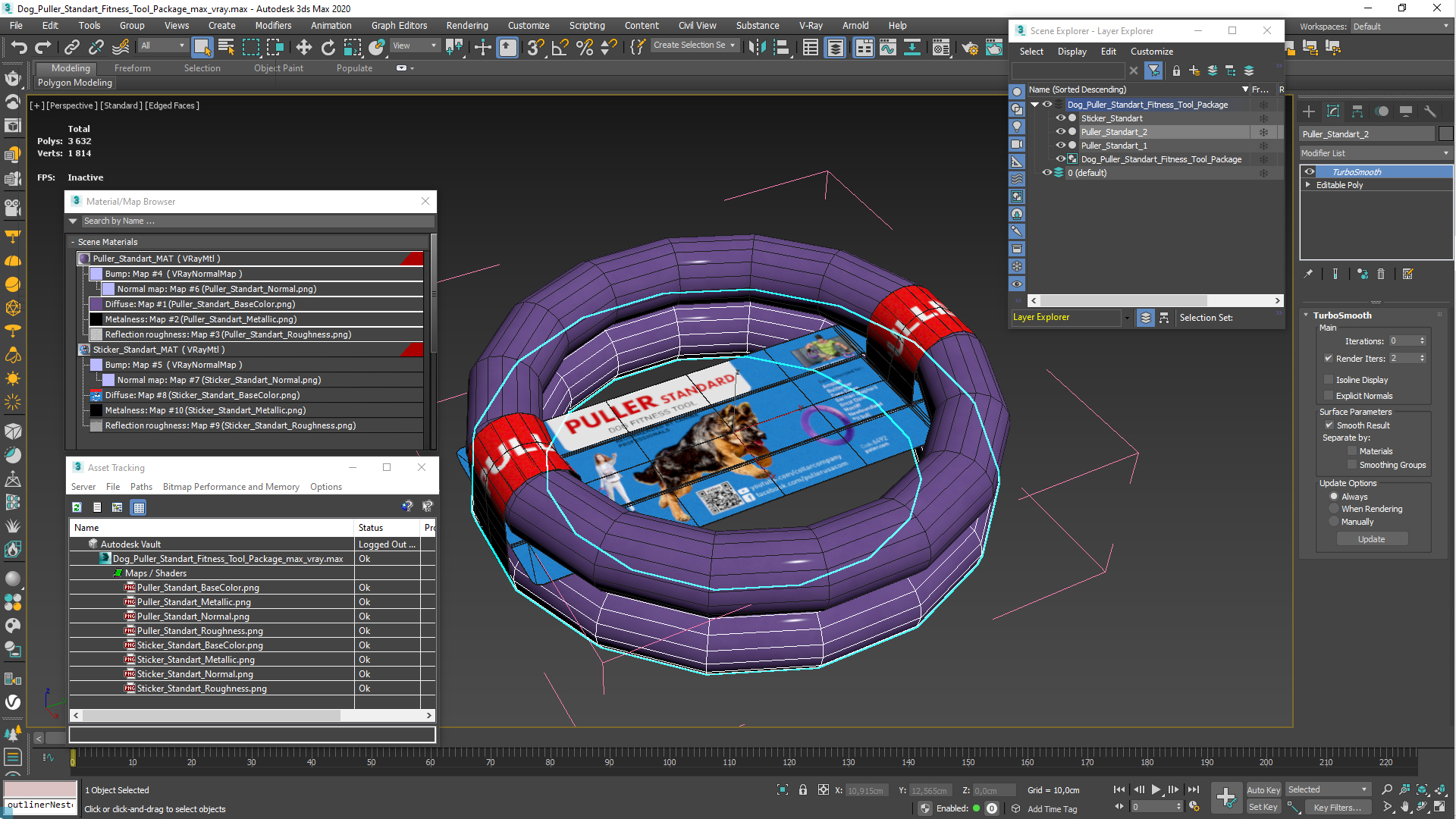The width and height of the screenshot is (1456, 819).
Task: Switch to Freeform ribbon tab
Action: click(133, 68)
